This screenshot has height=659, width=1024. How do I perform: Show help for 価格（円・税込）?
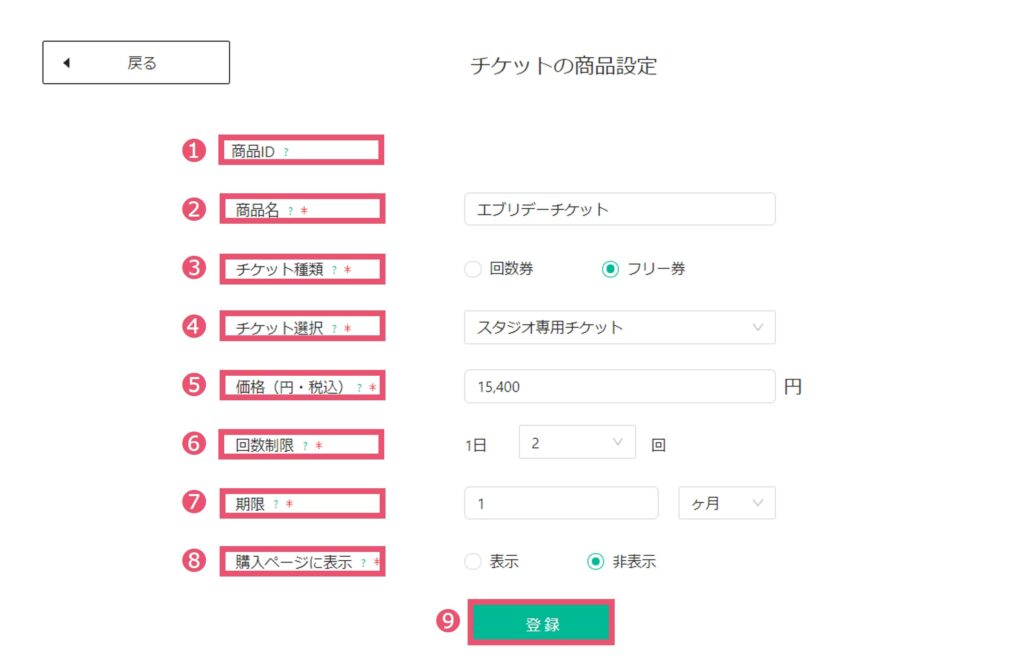pos(359,387)
